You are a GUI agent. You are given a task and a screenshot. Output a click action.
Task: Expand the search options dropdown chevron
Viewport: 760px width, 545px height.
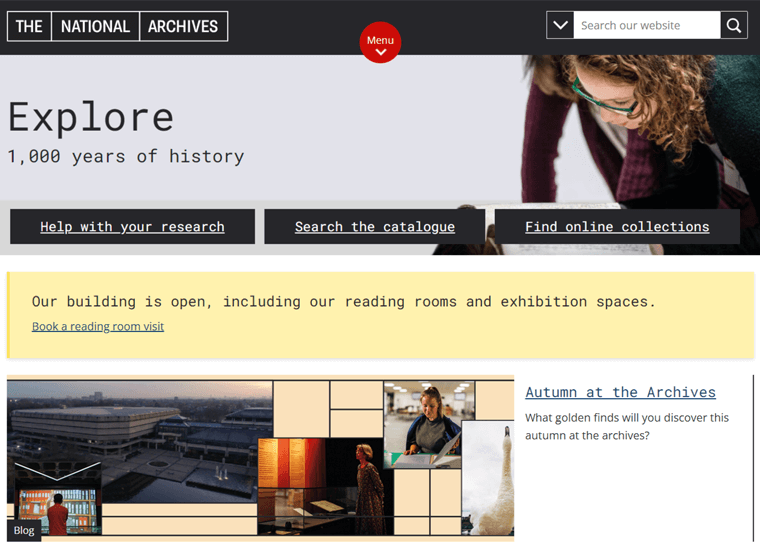pyautogui.click(x=560, y=26)
